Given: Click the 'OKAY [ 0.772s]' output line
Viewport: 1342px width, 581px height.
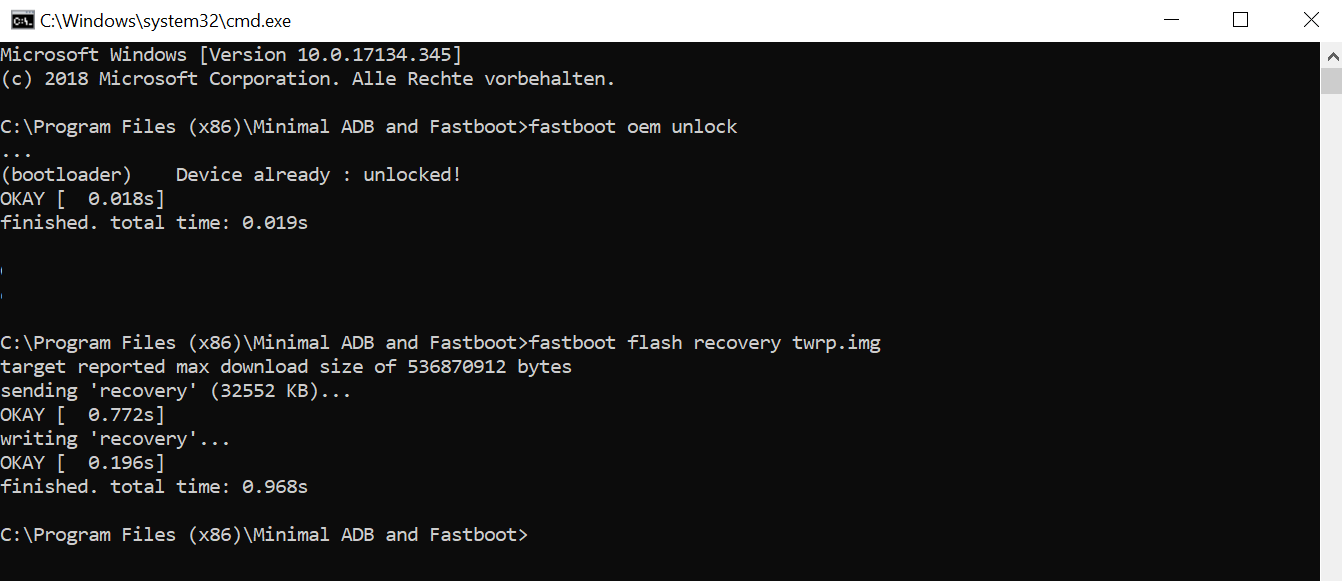Looking at the screenshot, I should [82, 415].
